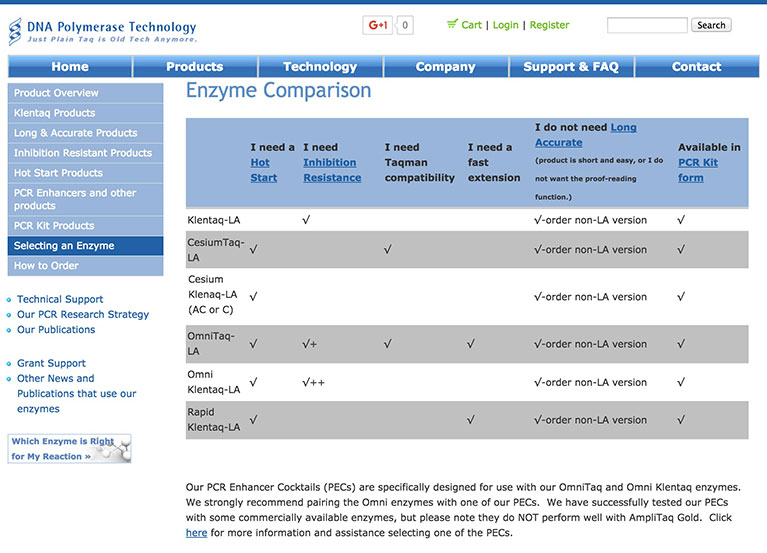This screenshot has height=553, width=767.
Task: Click the PCR Kit form header link
Action: [698, 170]
